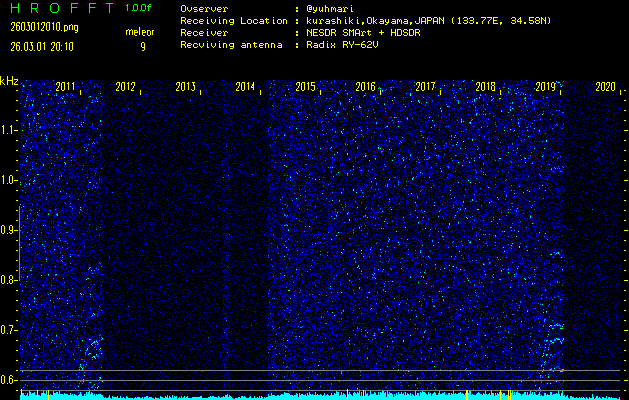The width and height of the screenshot is (629, 400).
Task: Click frequency label 0.7
Action: pyautogui.click(x=8, y=330)
